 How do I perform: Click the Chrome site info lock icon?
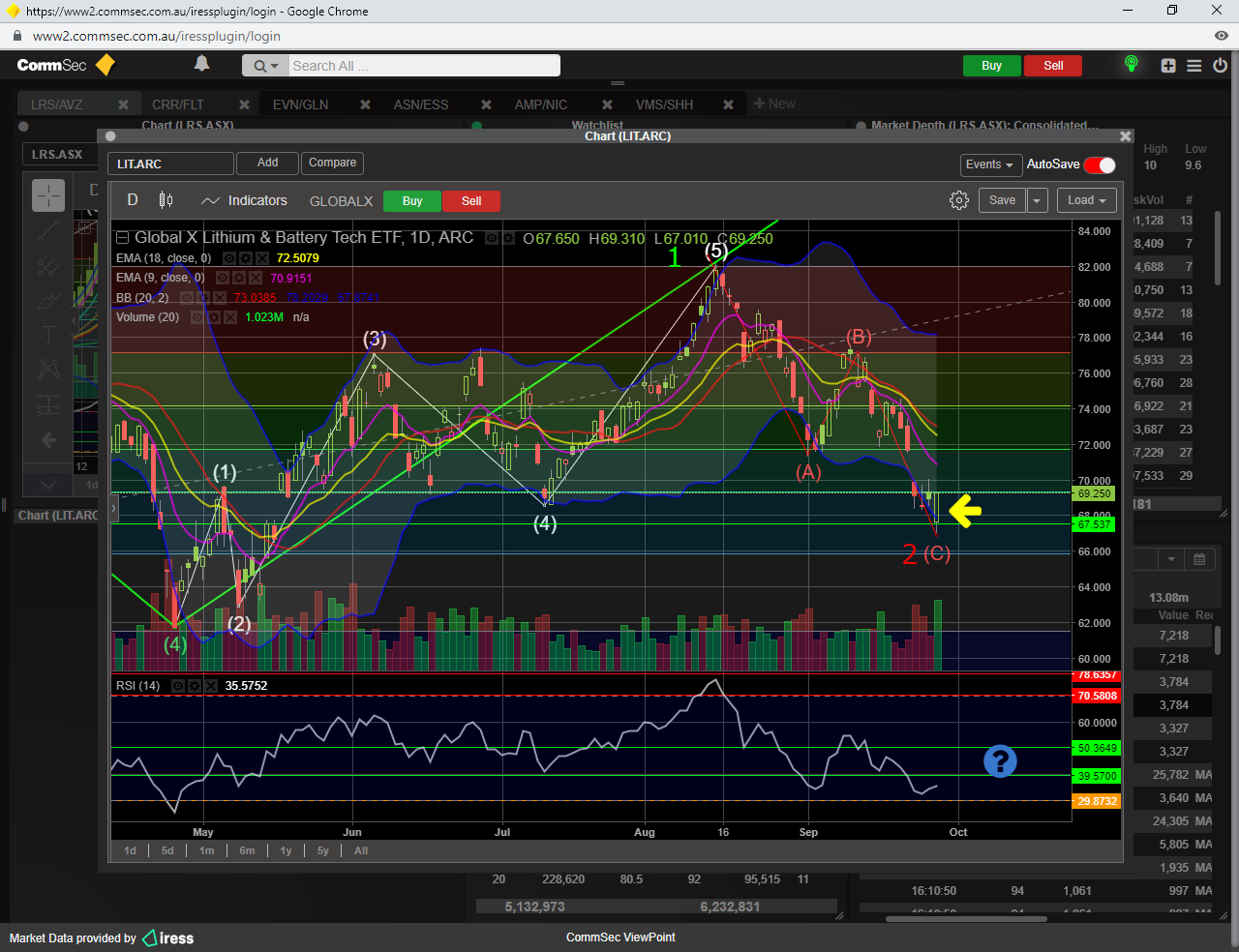coord(16,36)
